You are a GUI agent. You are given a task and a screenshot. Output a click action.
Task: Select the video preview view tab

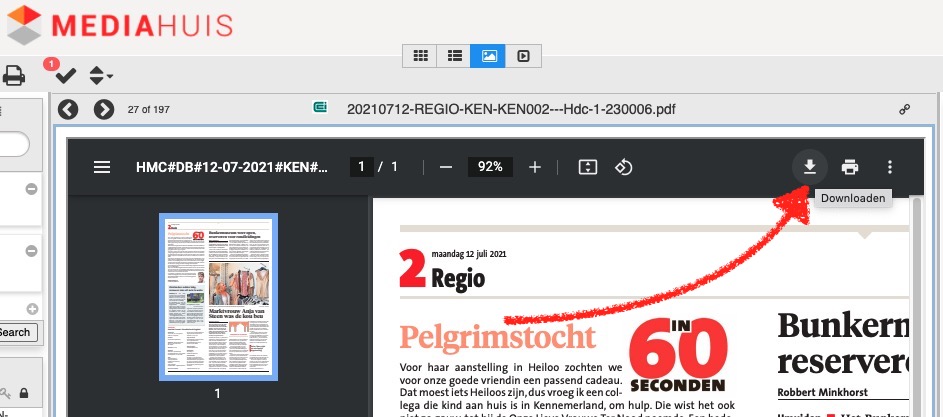(523, 56)
